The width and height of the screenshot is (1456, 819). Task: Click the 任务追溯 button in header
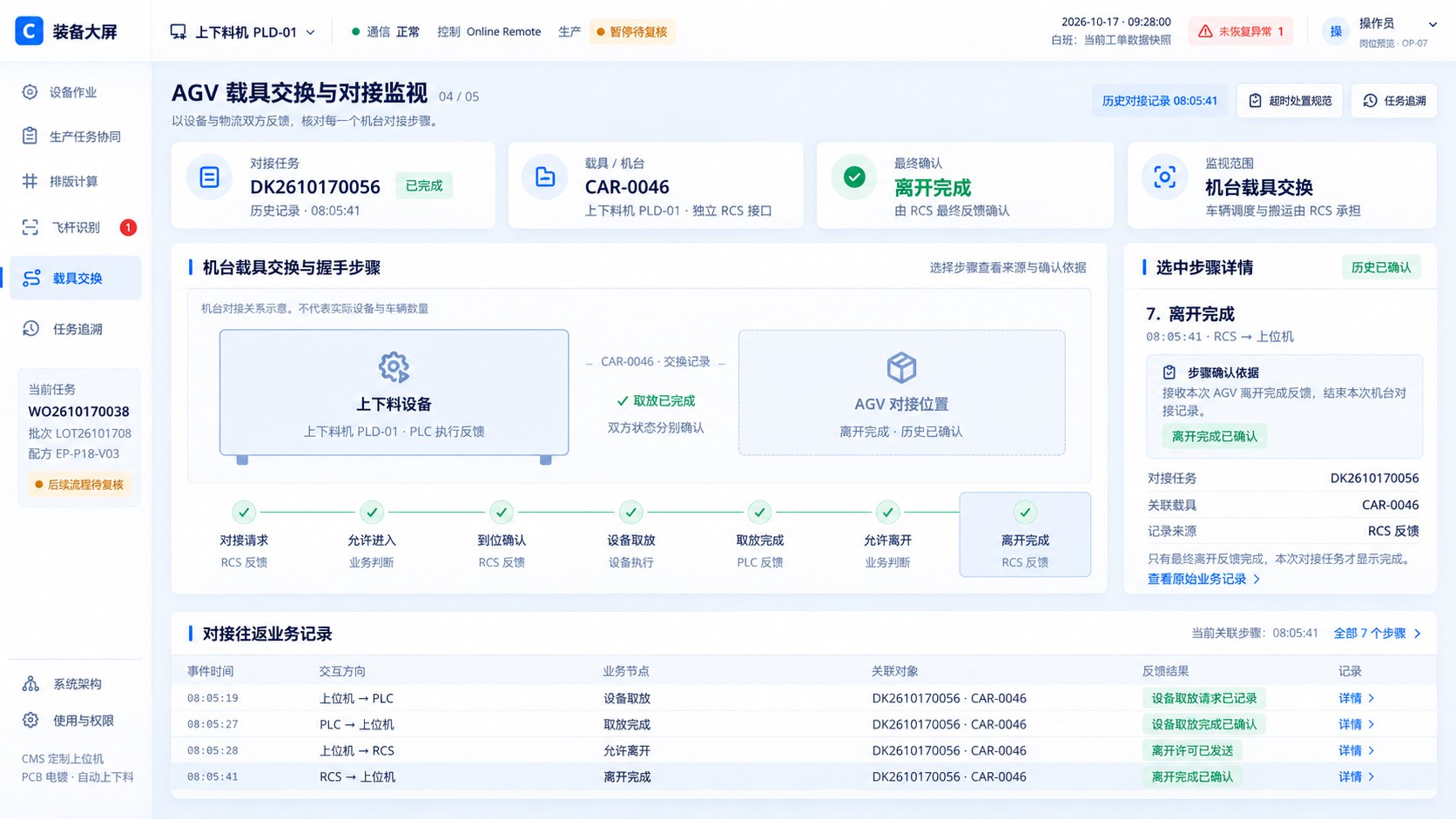(x=1394, y=101)
